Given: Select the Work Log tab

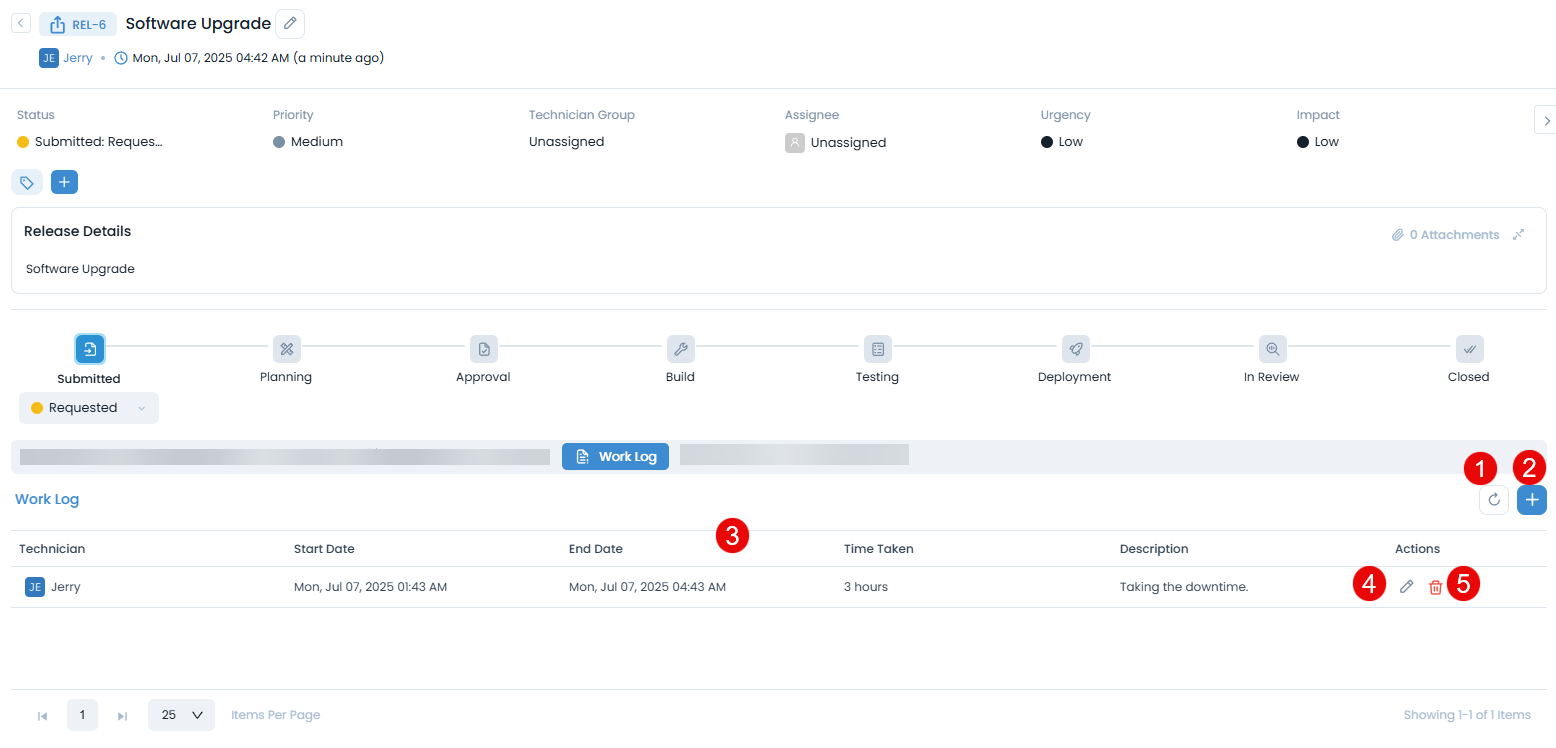Looking at the screenshot, I should click(x=615, y=457).
